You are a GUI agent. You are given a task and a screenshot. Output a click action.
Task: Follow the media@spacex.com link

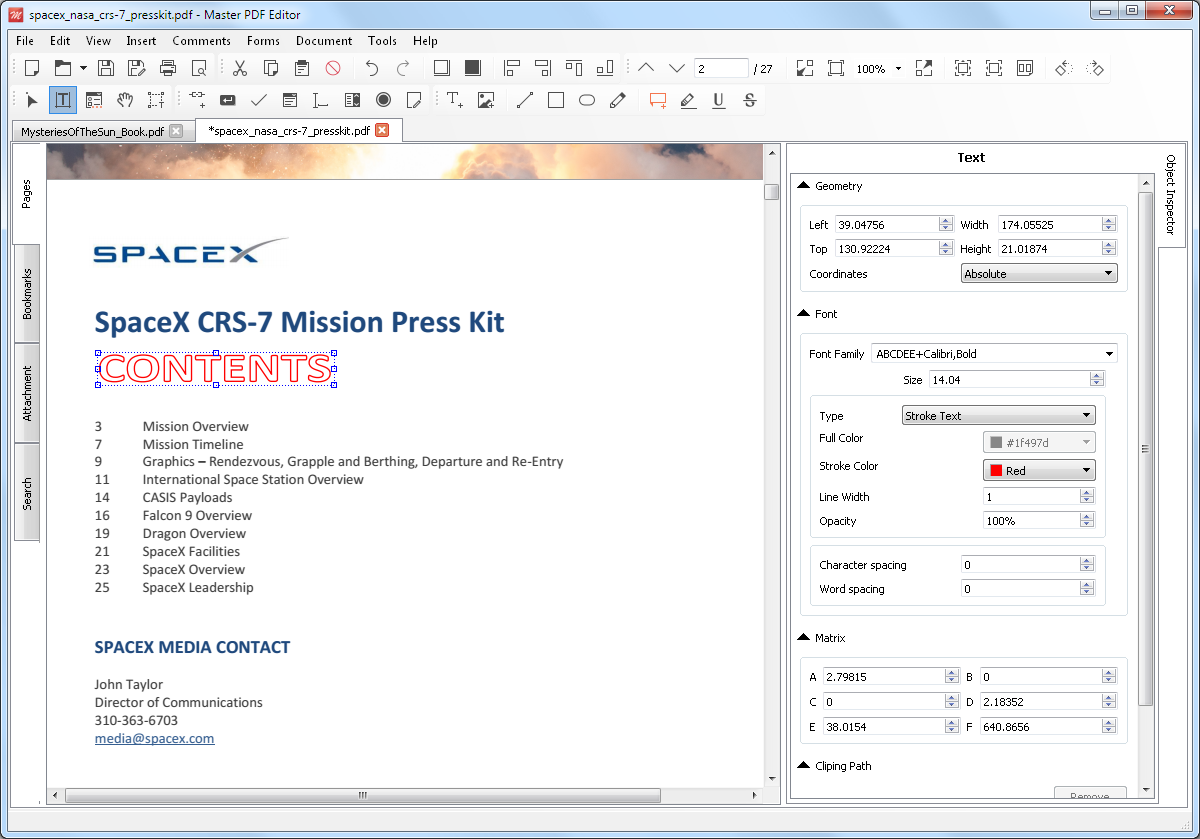[x=154, y=738]
